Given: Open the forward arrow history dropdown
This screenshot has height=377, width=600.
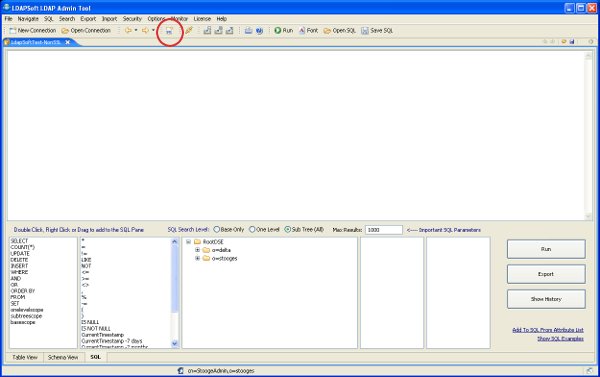Looking at the screenshot, I should click(x=153, y=31).
